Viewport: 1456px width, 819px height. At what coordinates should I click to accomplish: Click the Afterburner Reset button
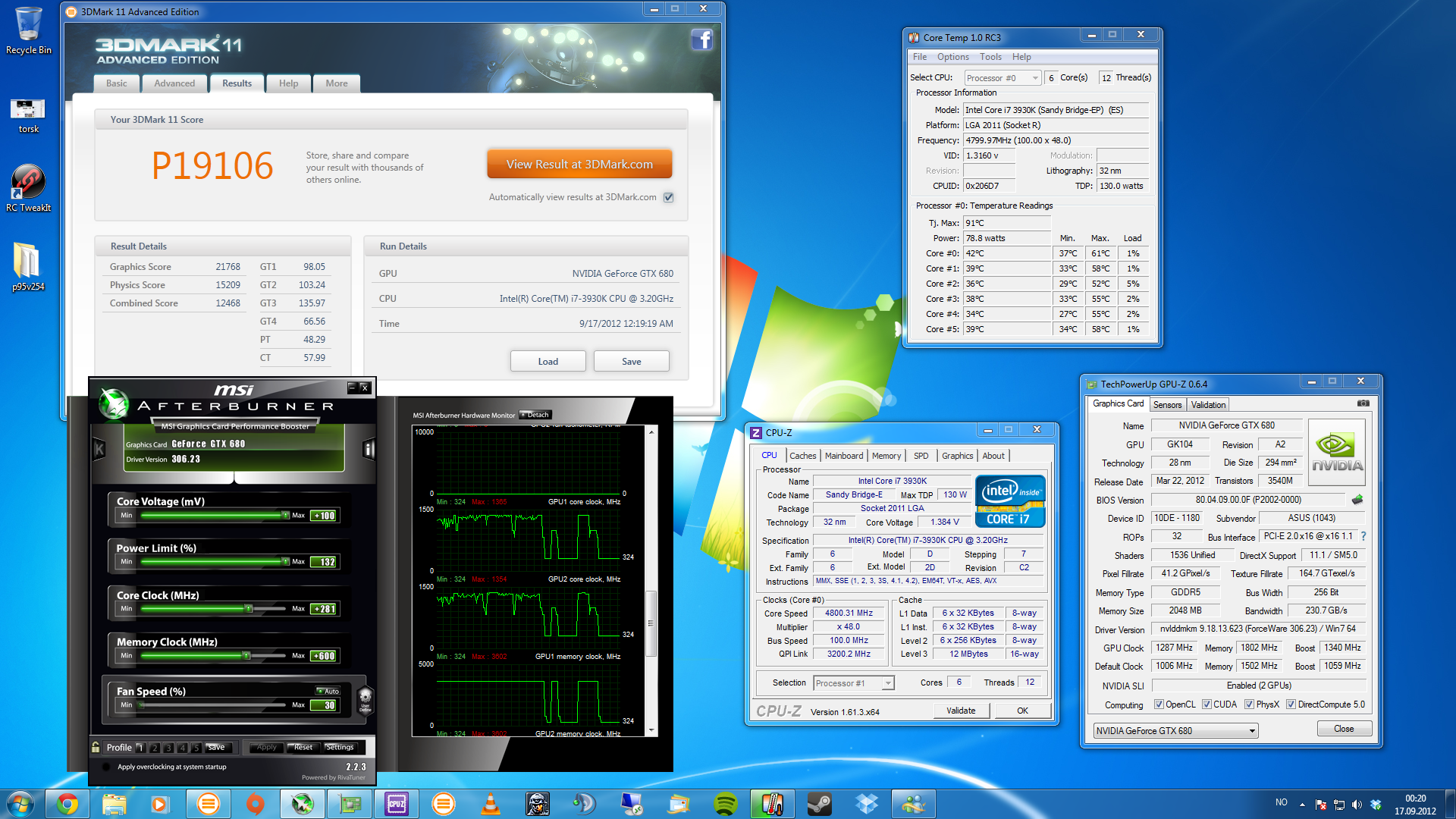tap(303, 747)
